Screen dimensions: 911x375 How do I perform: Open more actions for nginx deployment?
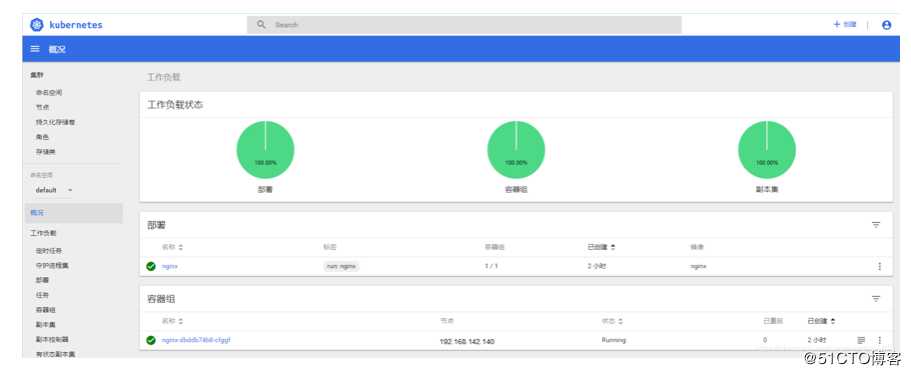click(879, 266)
